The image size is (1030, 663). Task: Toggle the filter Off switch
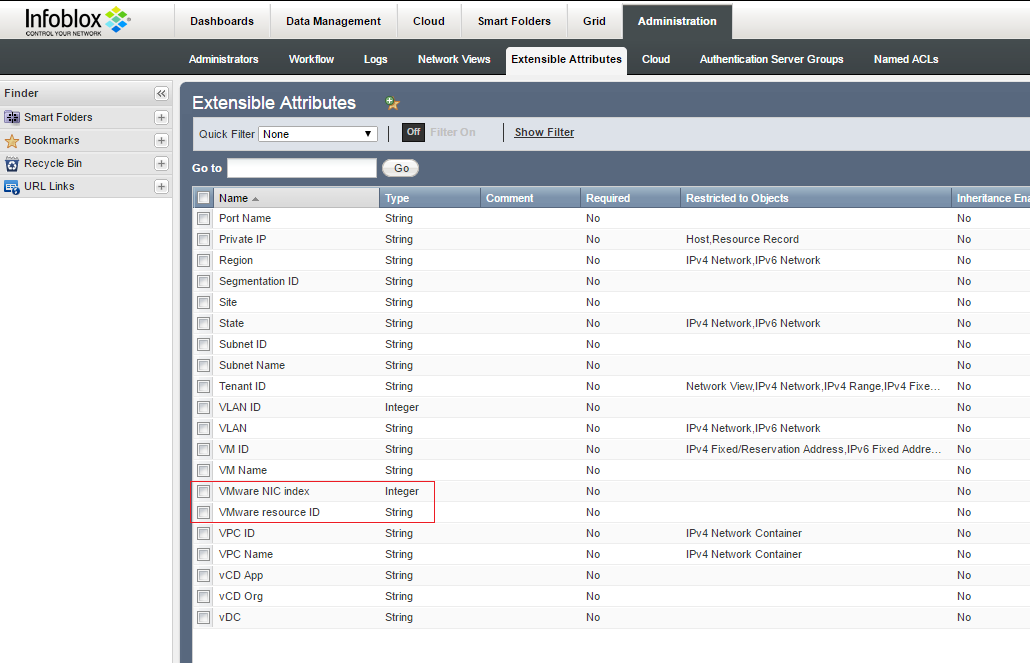click(413, 131)
